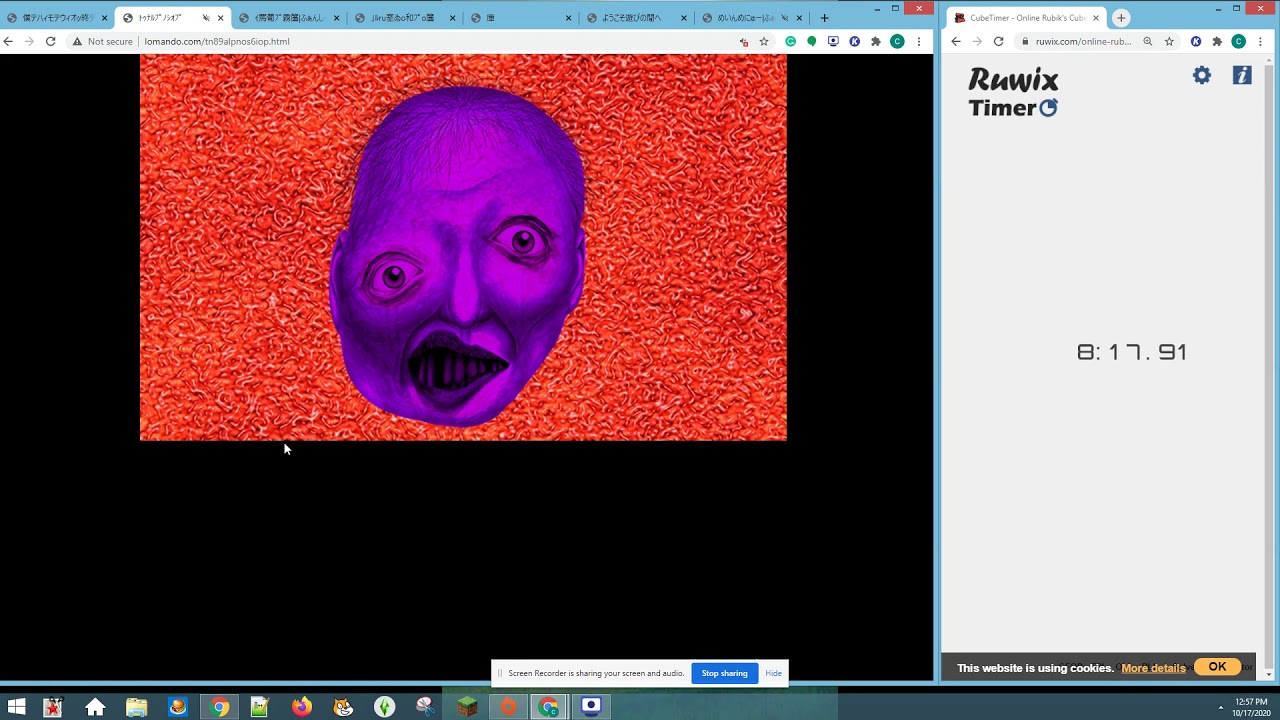This screenshot has height=720, width=1280.
Task: Open File Explorer from taskbar
Action: click(x=137, y=707)
